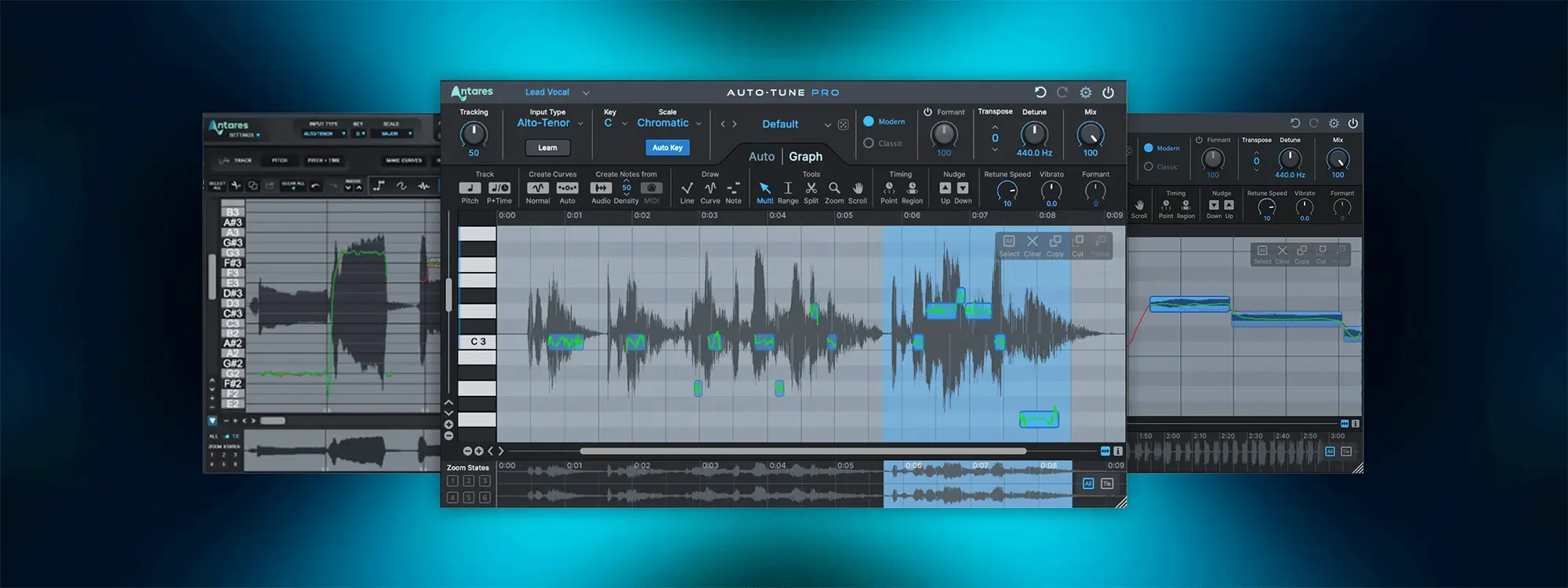Viewport: 1568px width, 588px height.
Task: Toggle Formant power button in front window
Action: (927, 112)
